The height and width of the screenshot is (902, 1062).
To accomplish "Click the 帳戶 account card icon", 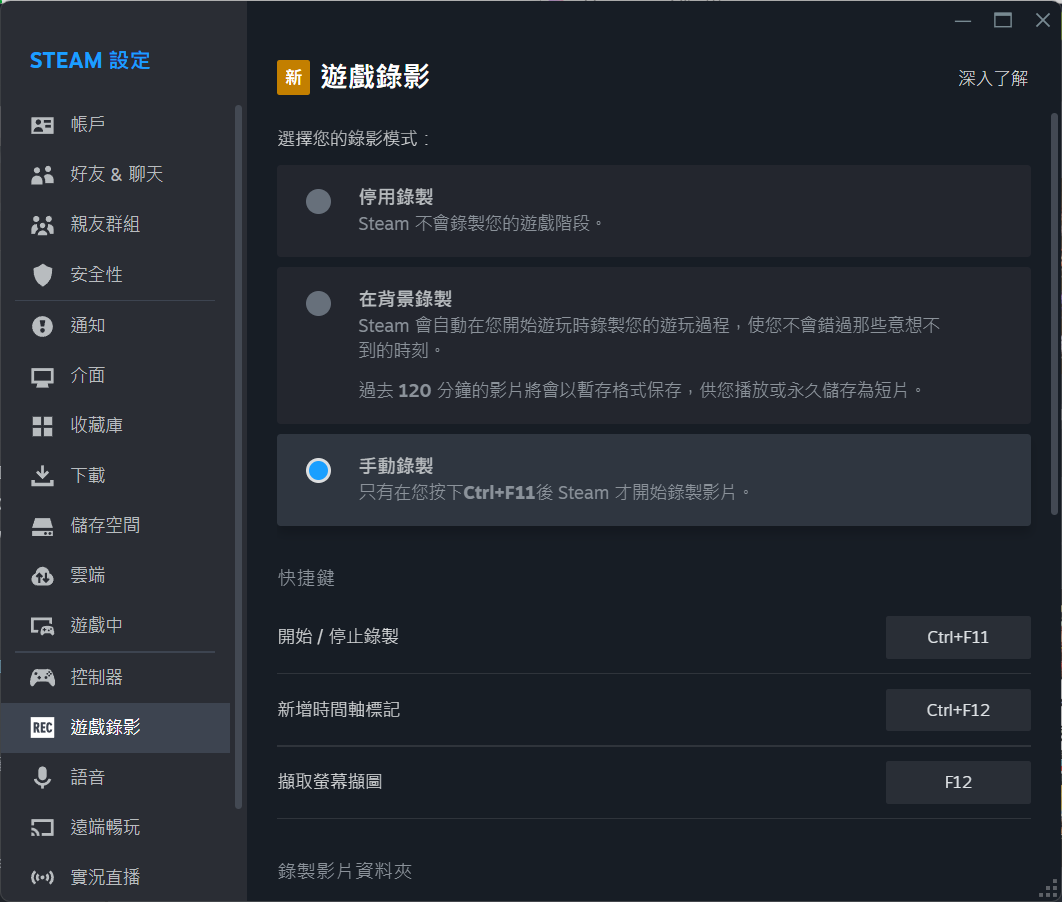I will (x=42, y=125).
